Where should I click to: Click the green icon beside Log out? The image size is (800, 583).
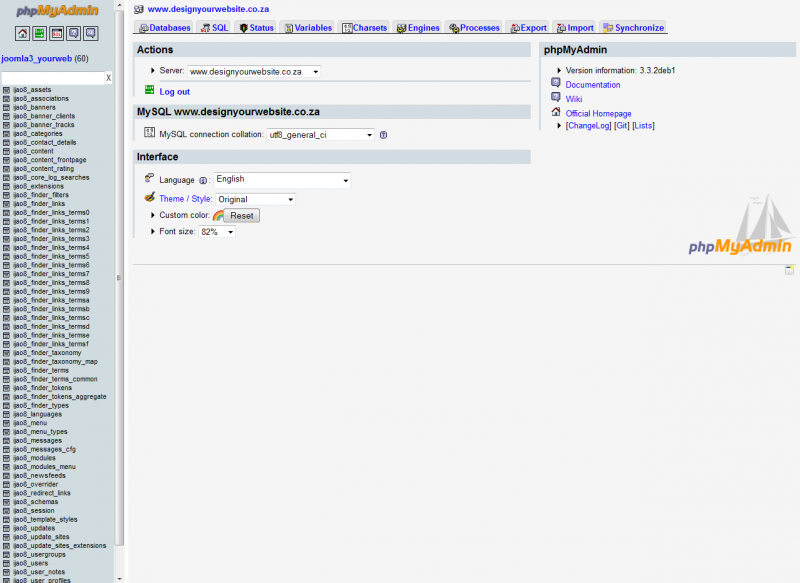(149, 90)
